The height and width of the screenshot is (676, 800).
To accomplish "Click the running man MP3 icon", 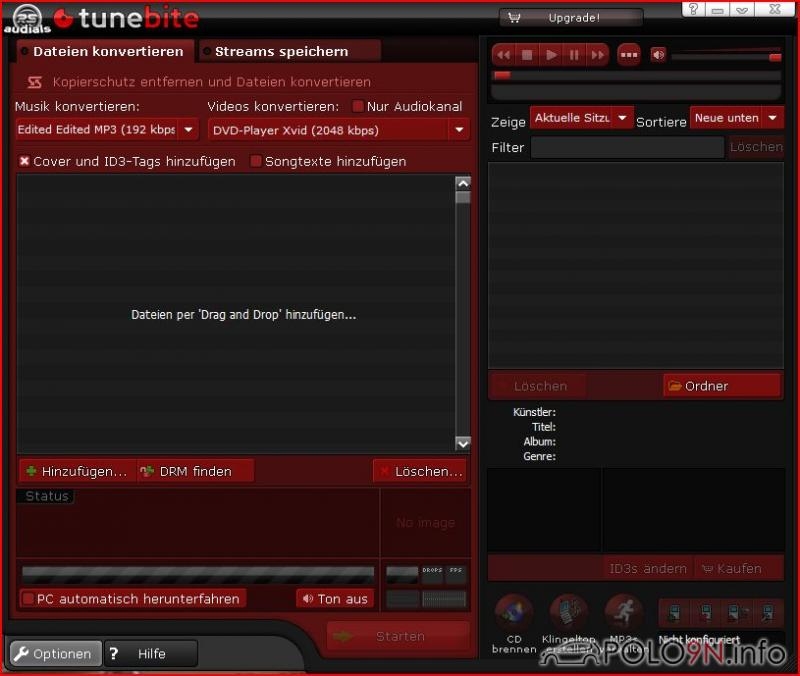I will pyautogui.click(x=624, y=613).
